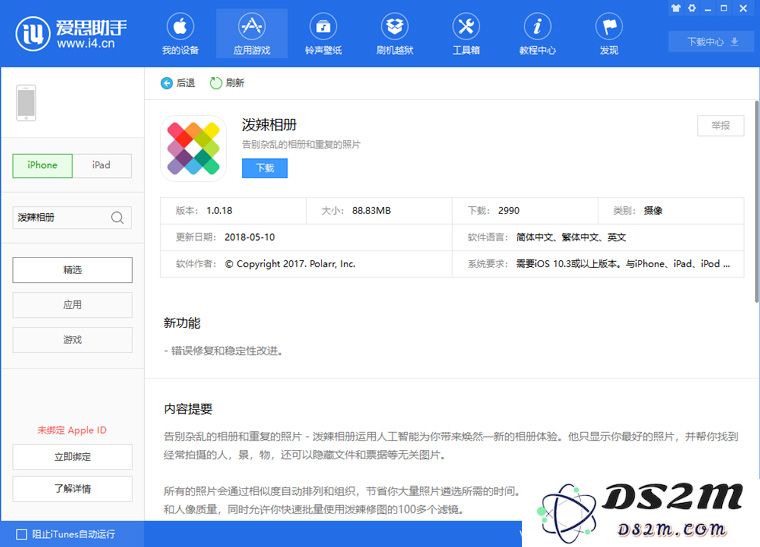This screenshot has height=547, width=760.
Task: Click the 了解详情 learn more button
Action: (x=72, y=489)
